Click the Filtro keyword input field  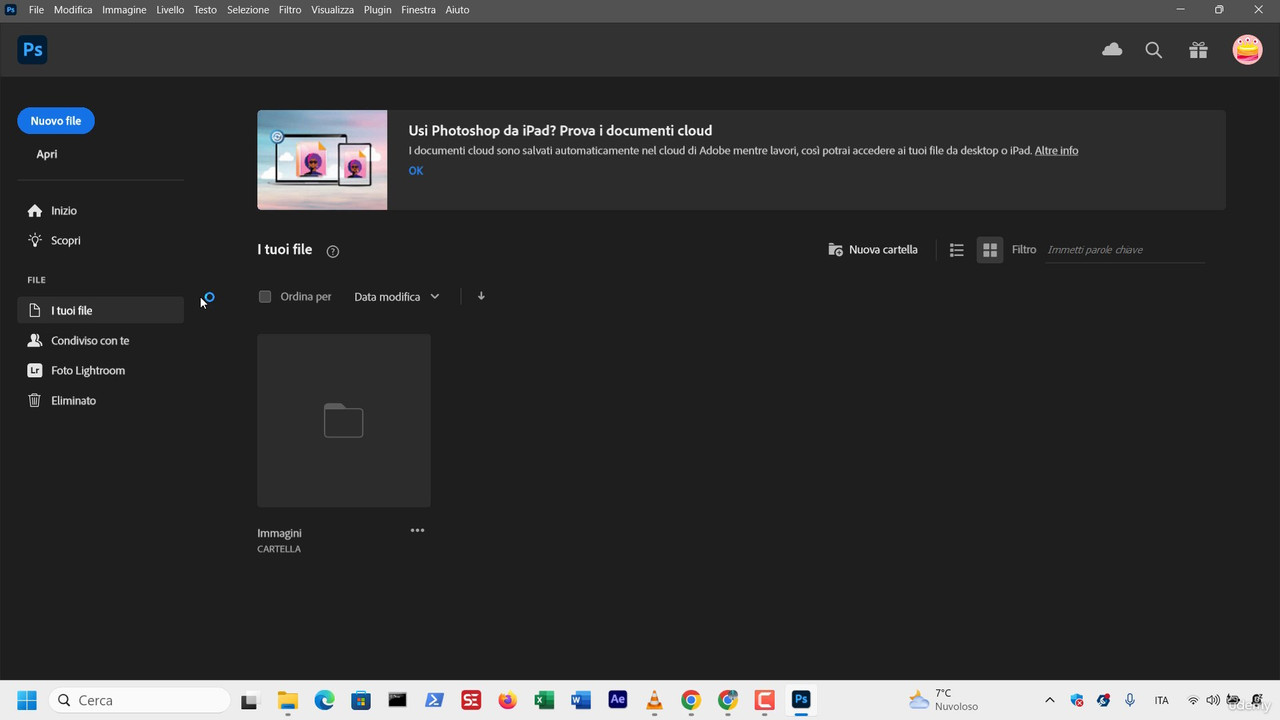click(x=1125, y=250)
